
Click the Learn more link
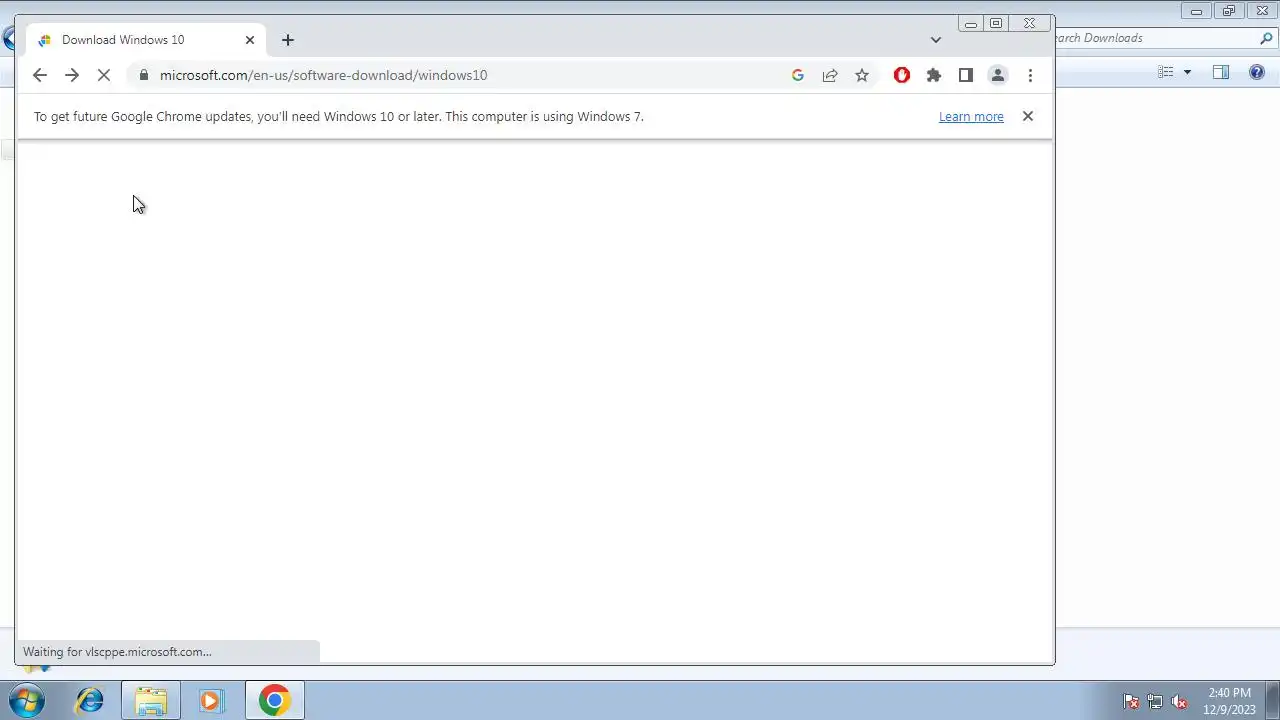[x=971, y=117]
